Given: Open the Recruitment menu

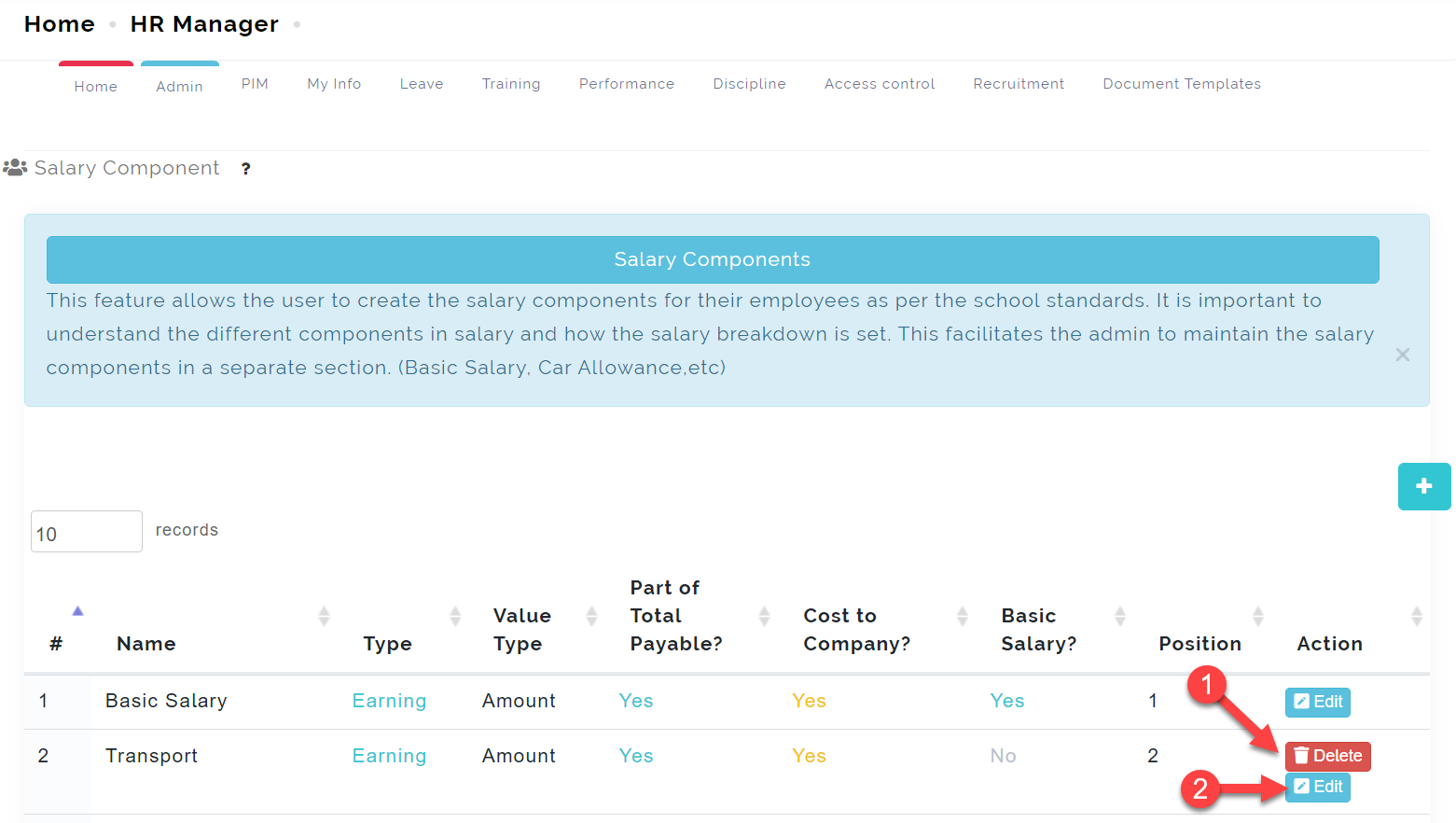Looking at the screenshot, I should tap(1019, 84).
